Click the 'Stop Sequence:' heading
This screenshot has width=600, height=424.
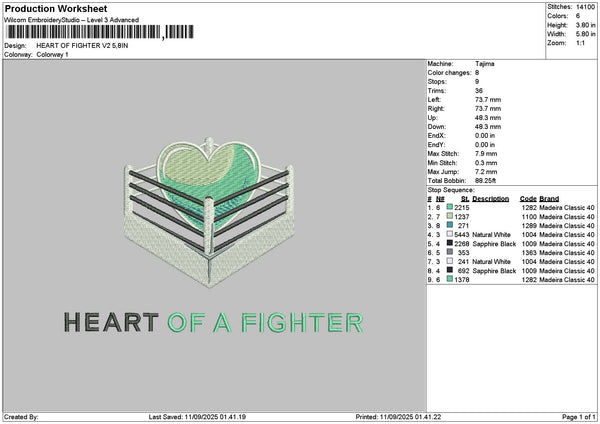[451, 190]
